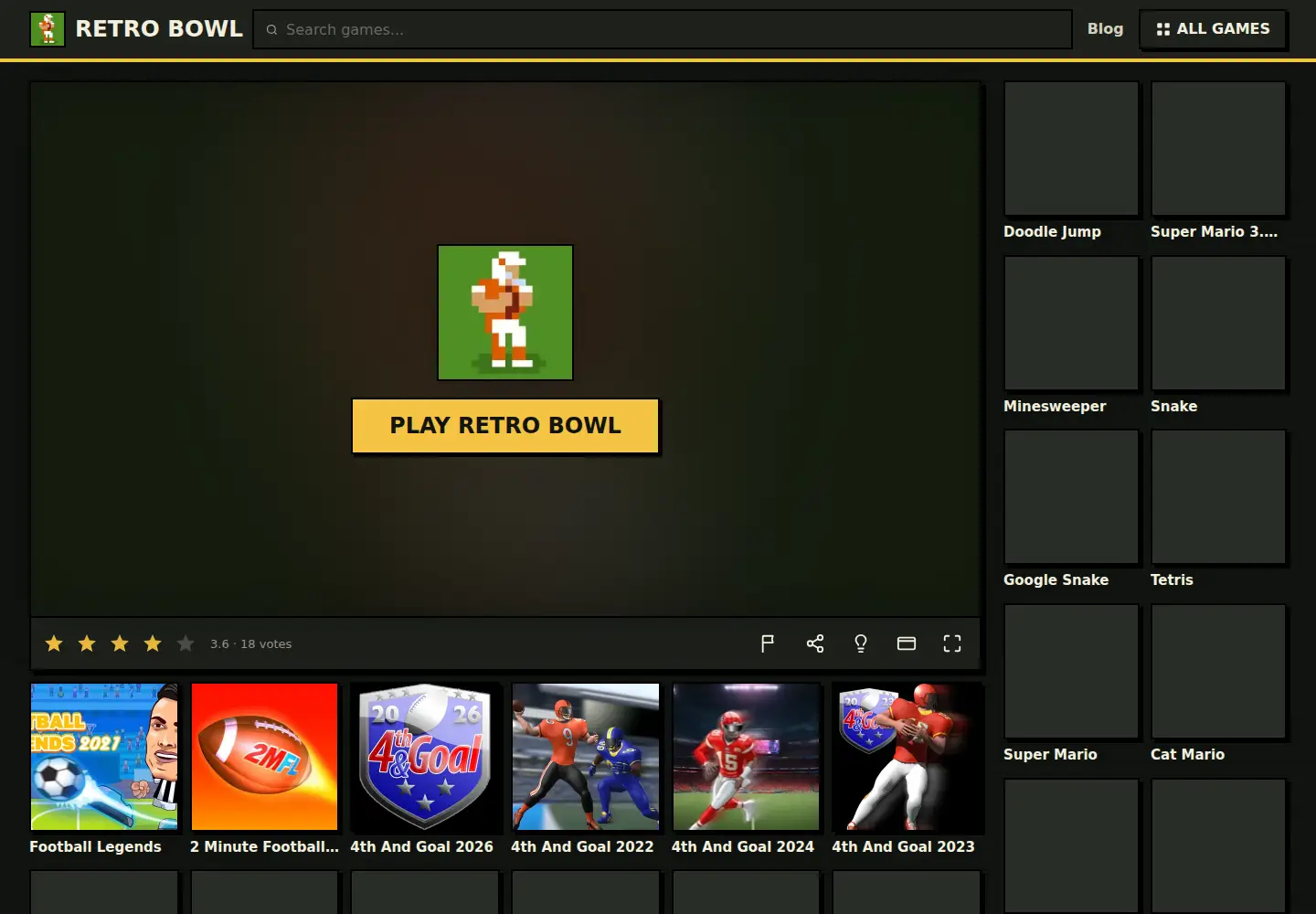Click the 4th And Goal 2024 title text
The width and height of the screenshot is (1316, 914).
[743, 847]
